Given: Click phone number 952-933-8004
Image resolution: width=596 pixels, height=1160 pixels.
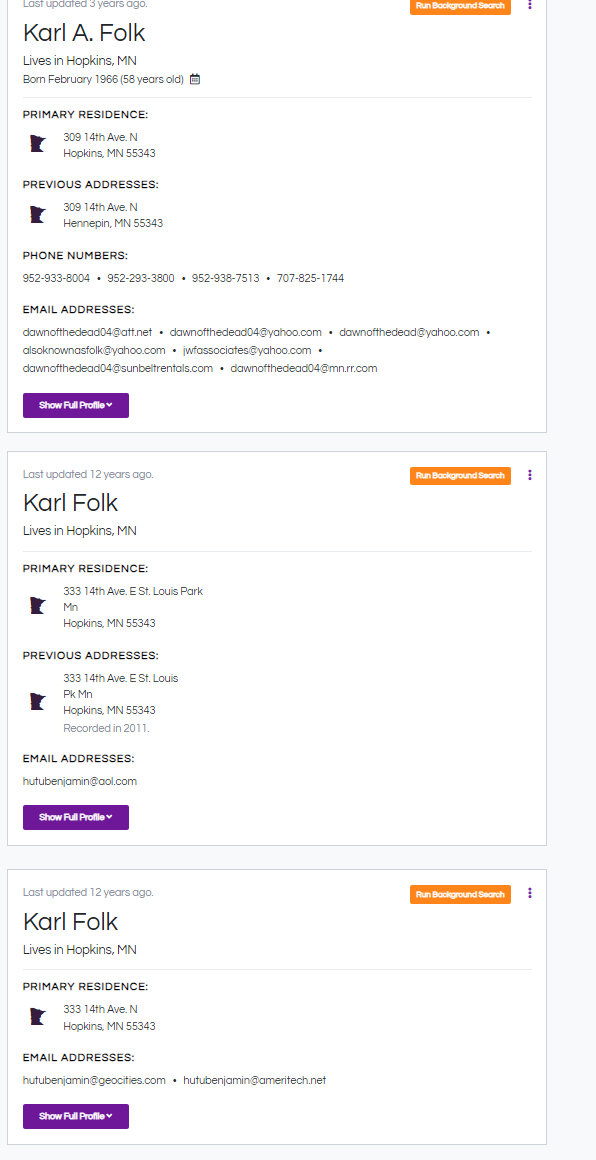Looking at the screenshot, I should pos(56,278).
